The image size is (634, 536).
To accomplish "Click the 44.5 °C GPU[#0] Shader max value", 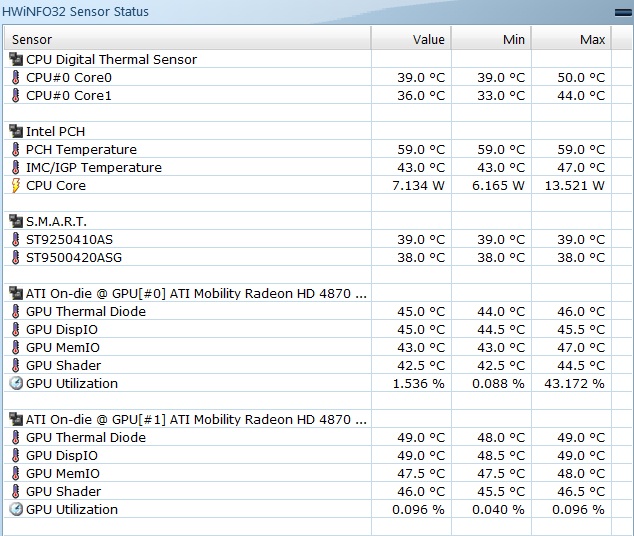I will (x=581, y=365).
